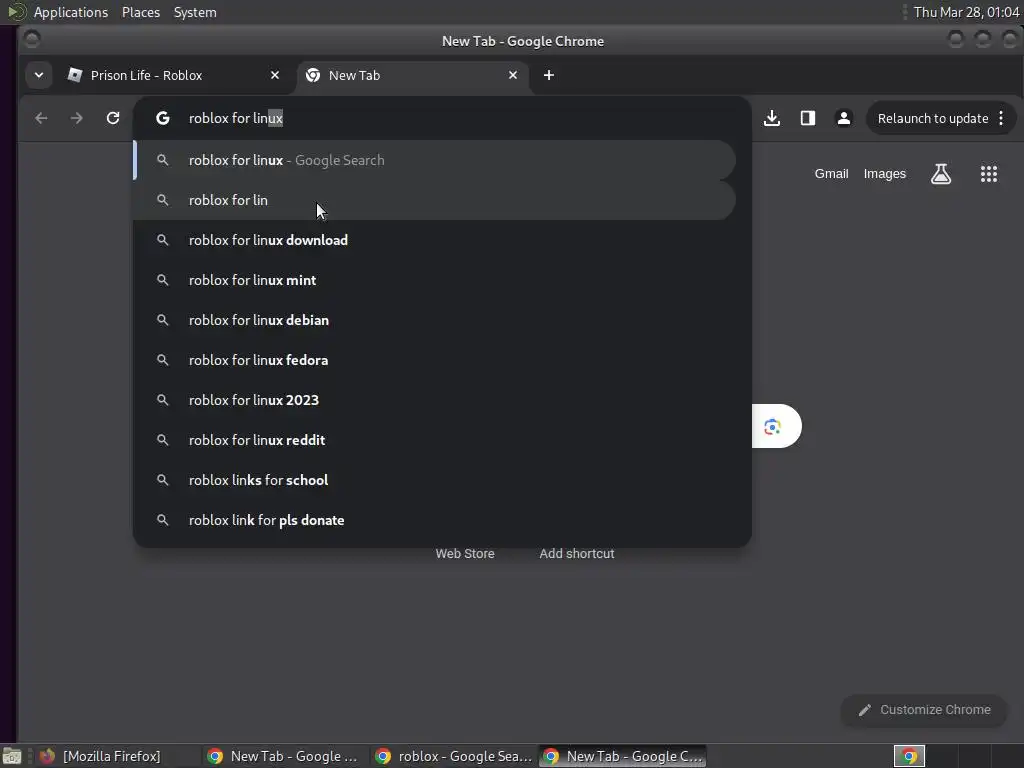Choose suggestion 'roblox for linux mint'
Screen dimensions: 1024x768
pos(435,280)
